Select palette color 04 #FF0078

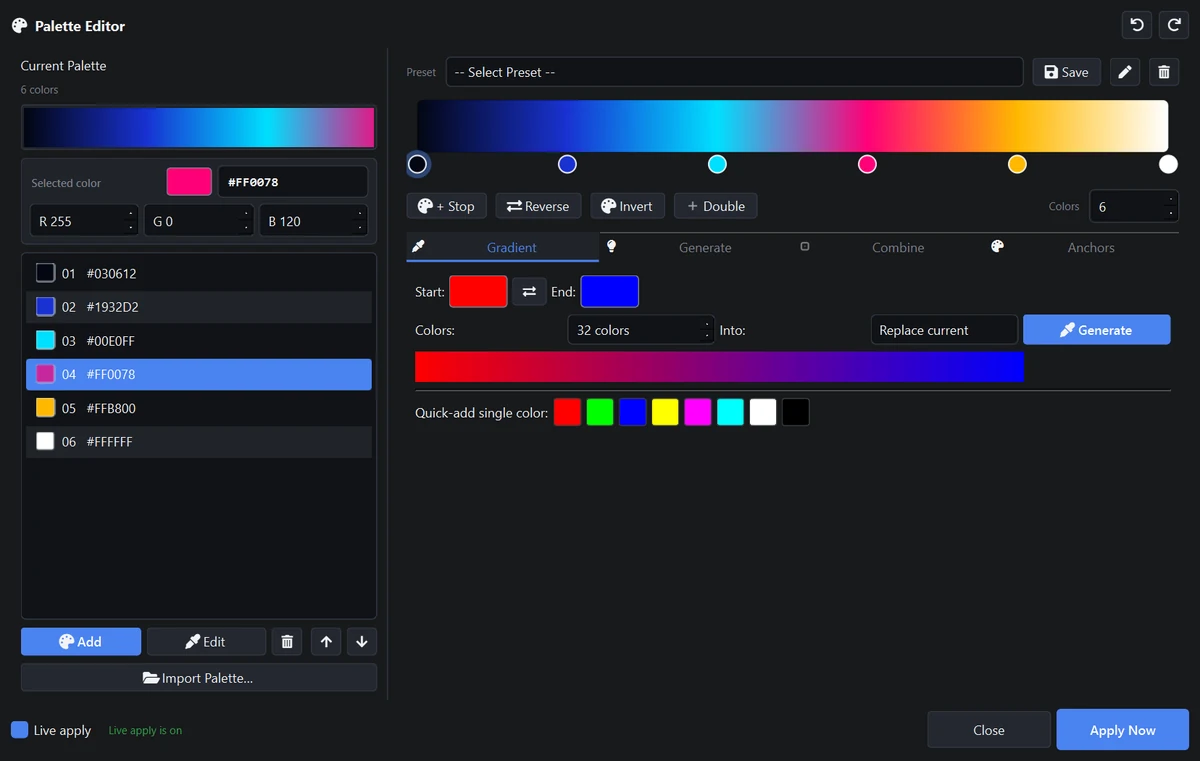tap(199, 374)
